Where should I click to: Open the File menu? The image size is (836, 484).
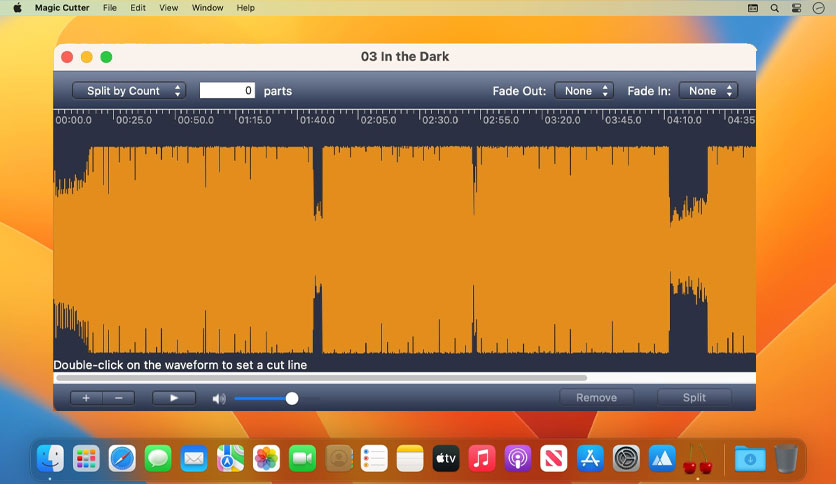coord(110,8)
